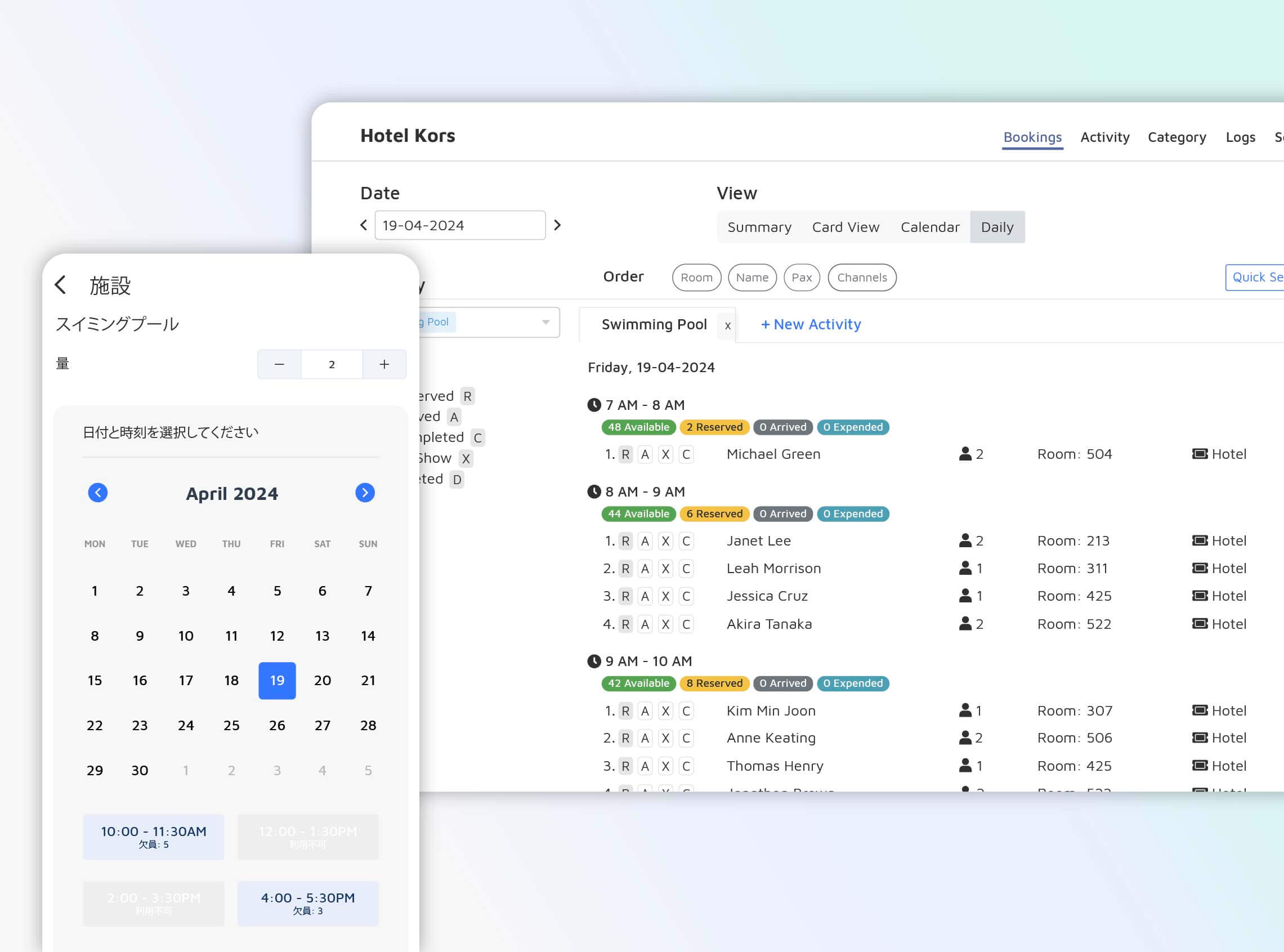Switch to Calendar view
The height and width of the screenshot is (952, 1284).
tap(930, 227)
